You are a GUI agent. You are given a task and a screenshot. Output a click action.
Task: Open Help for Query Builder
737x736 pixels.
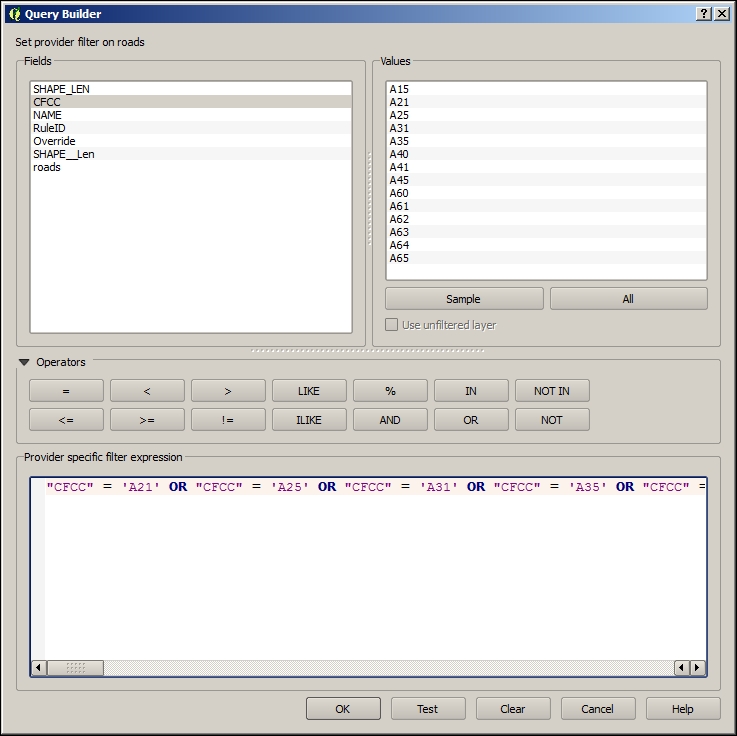pos(683,709)
